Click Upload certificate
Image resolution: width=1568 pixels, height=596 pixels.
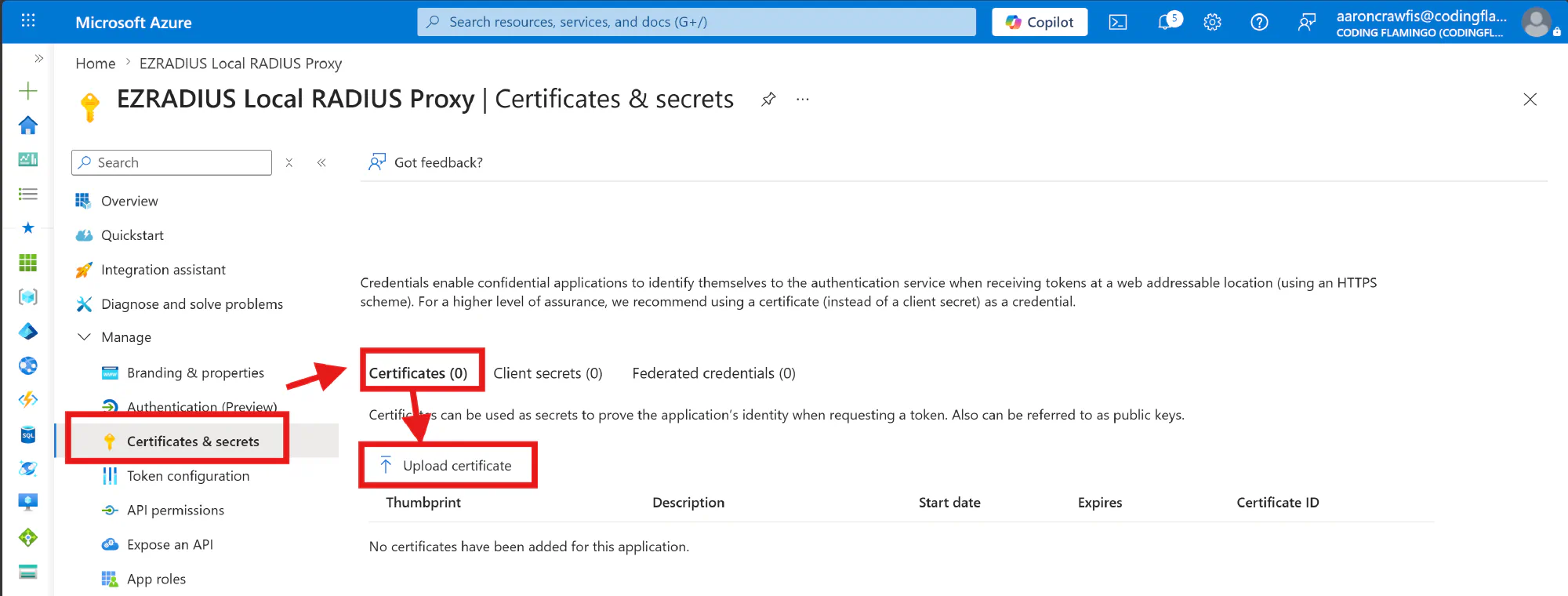tap(445, 466)
